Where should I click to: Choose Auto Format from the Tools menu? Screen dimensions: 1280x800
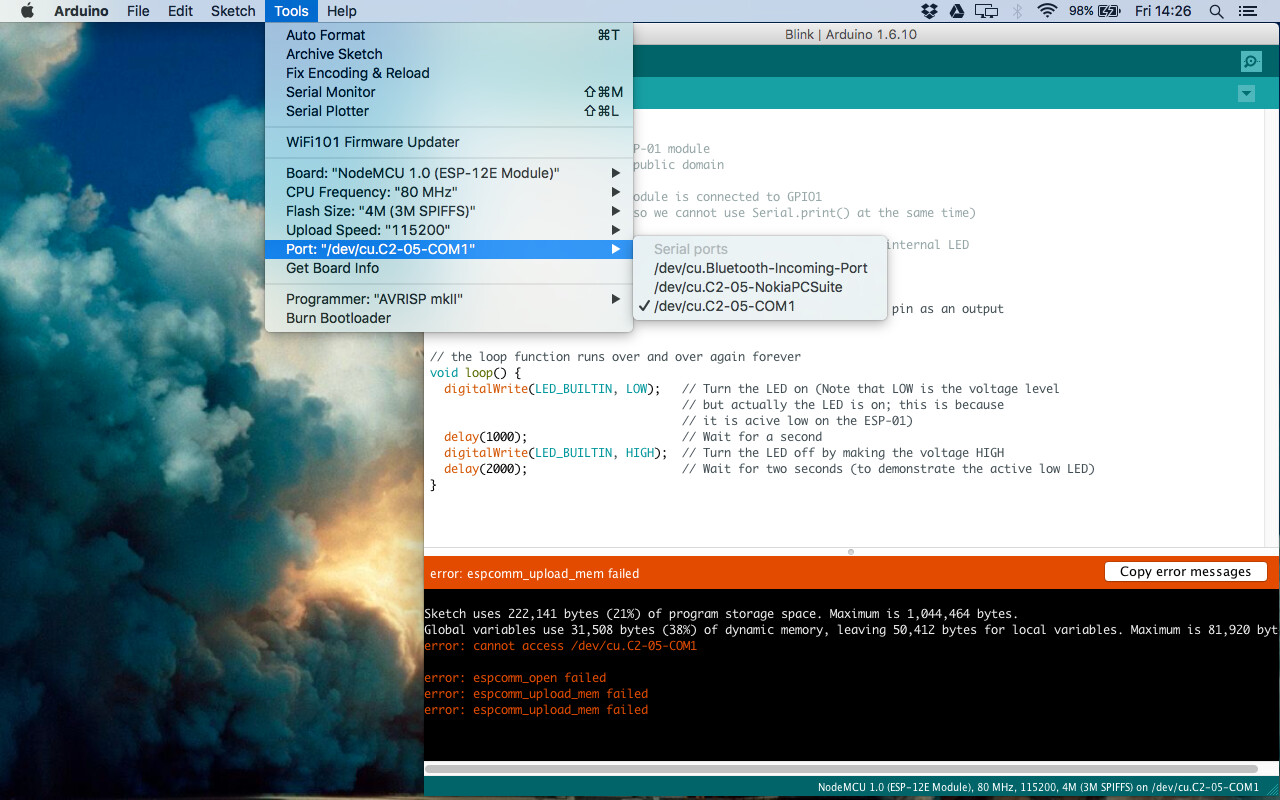coord(326,34)
